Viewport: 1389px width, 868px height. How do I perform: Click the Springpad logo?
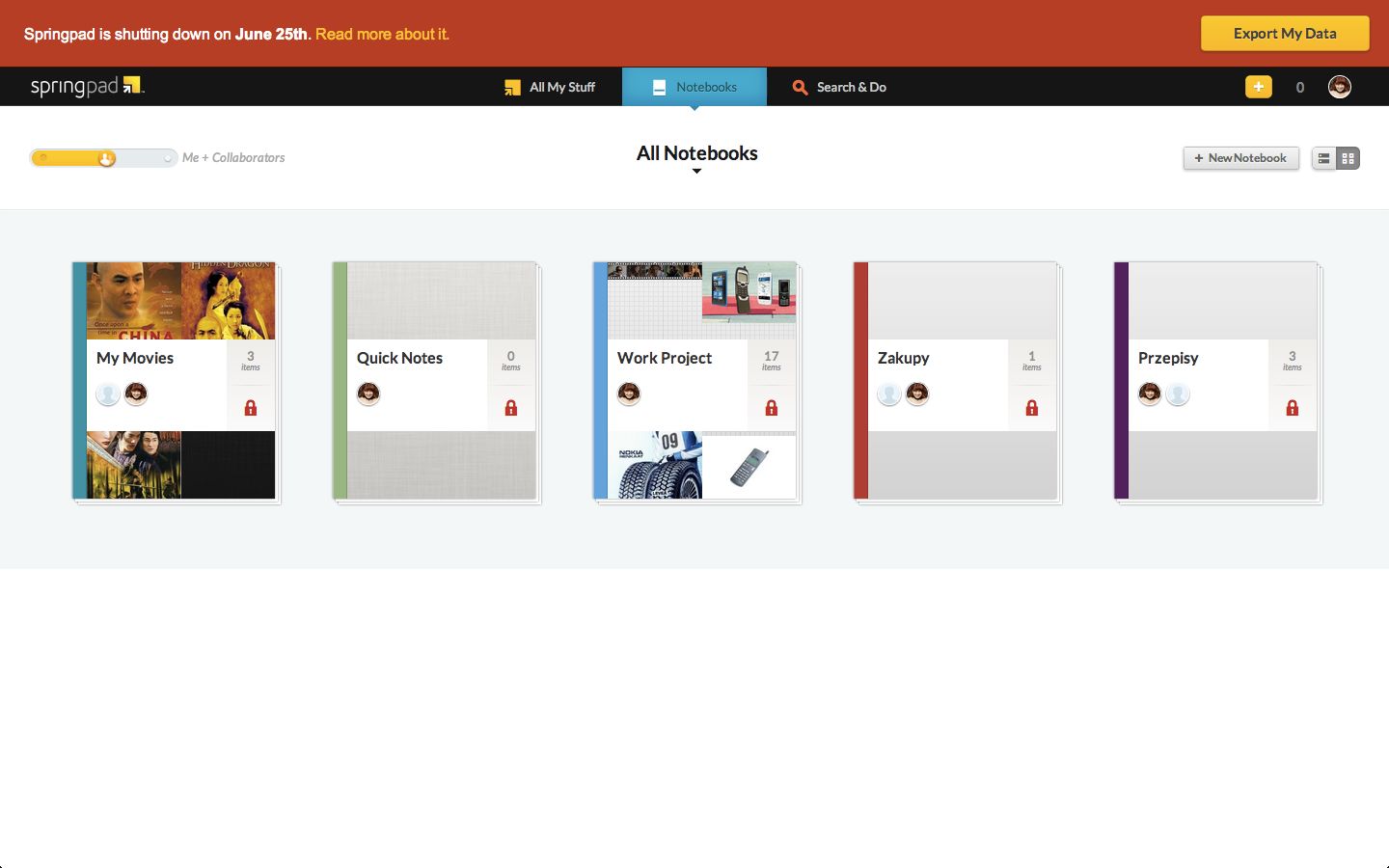pos(87,86)
